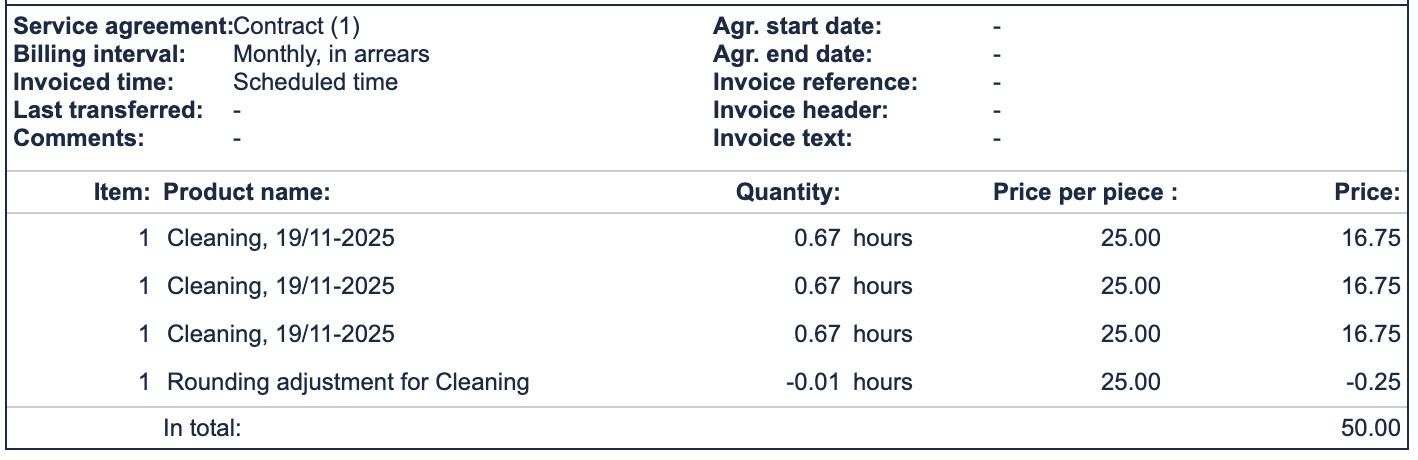Click the Agr. start date label
Viewport: 1418px width, 460px height.
tap(797, 27)
